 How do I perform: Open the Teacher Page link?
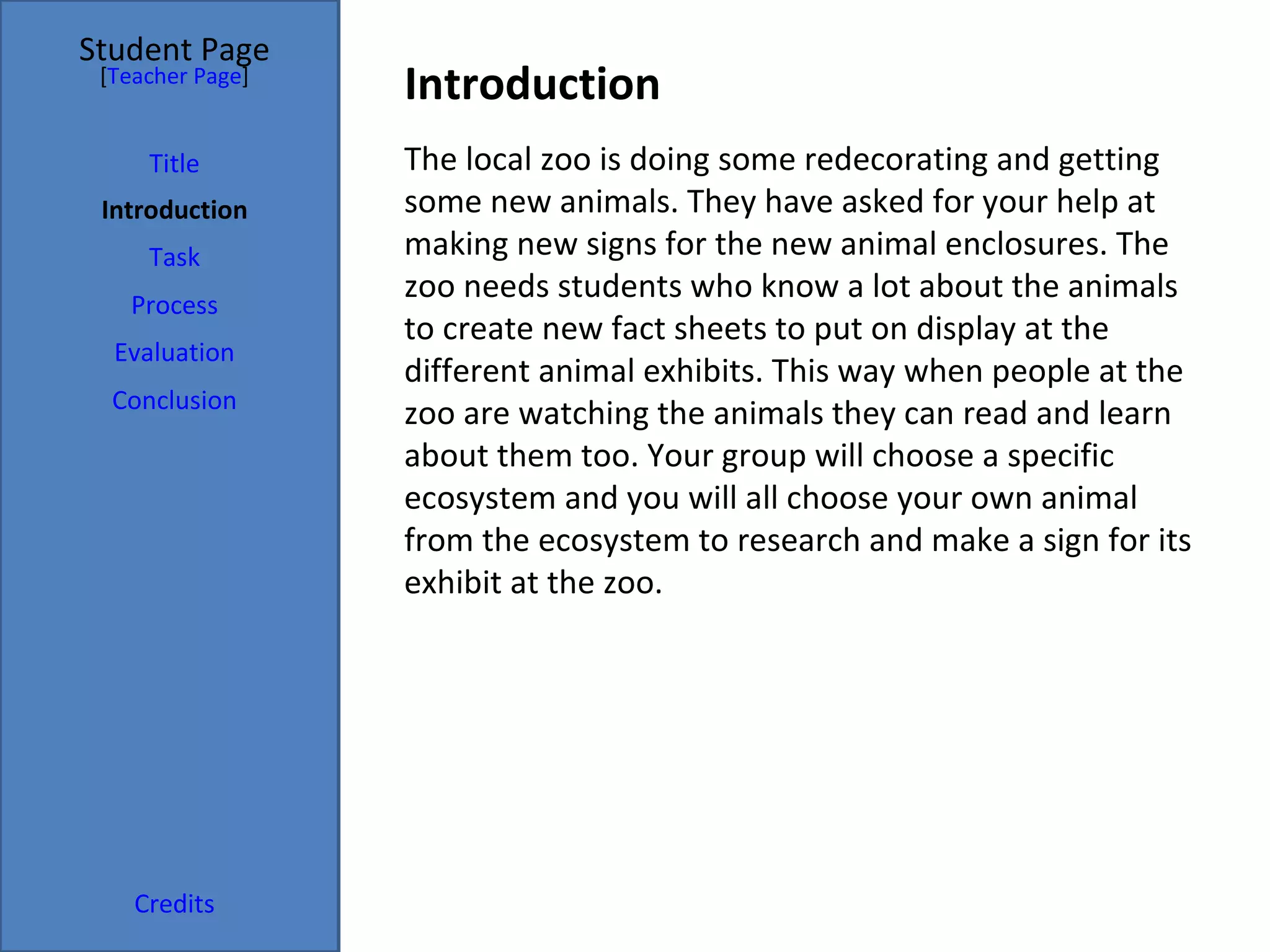174,77
